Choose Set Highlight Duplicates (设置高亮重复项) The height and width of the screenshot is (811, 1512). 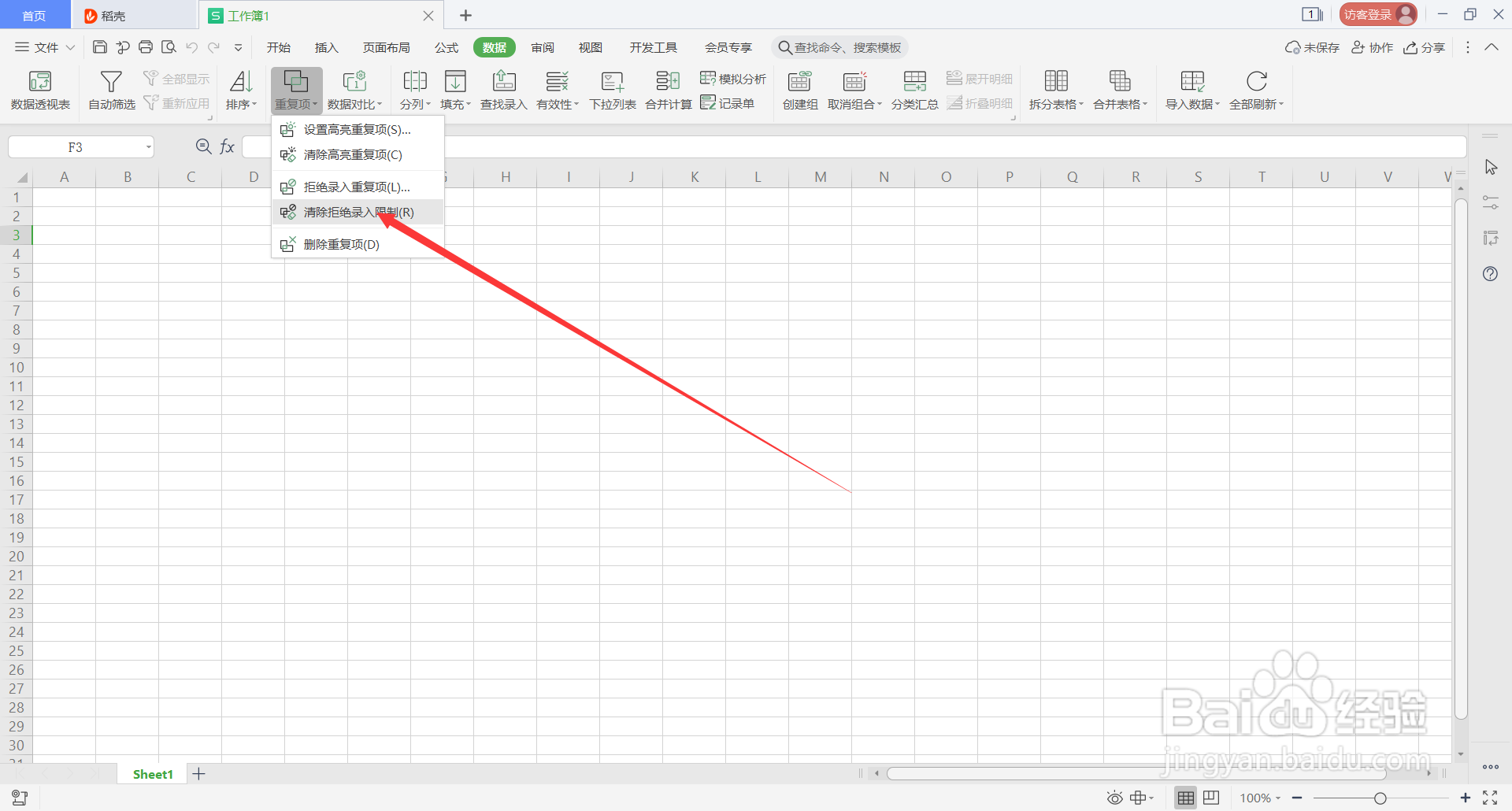click(358, 129)
